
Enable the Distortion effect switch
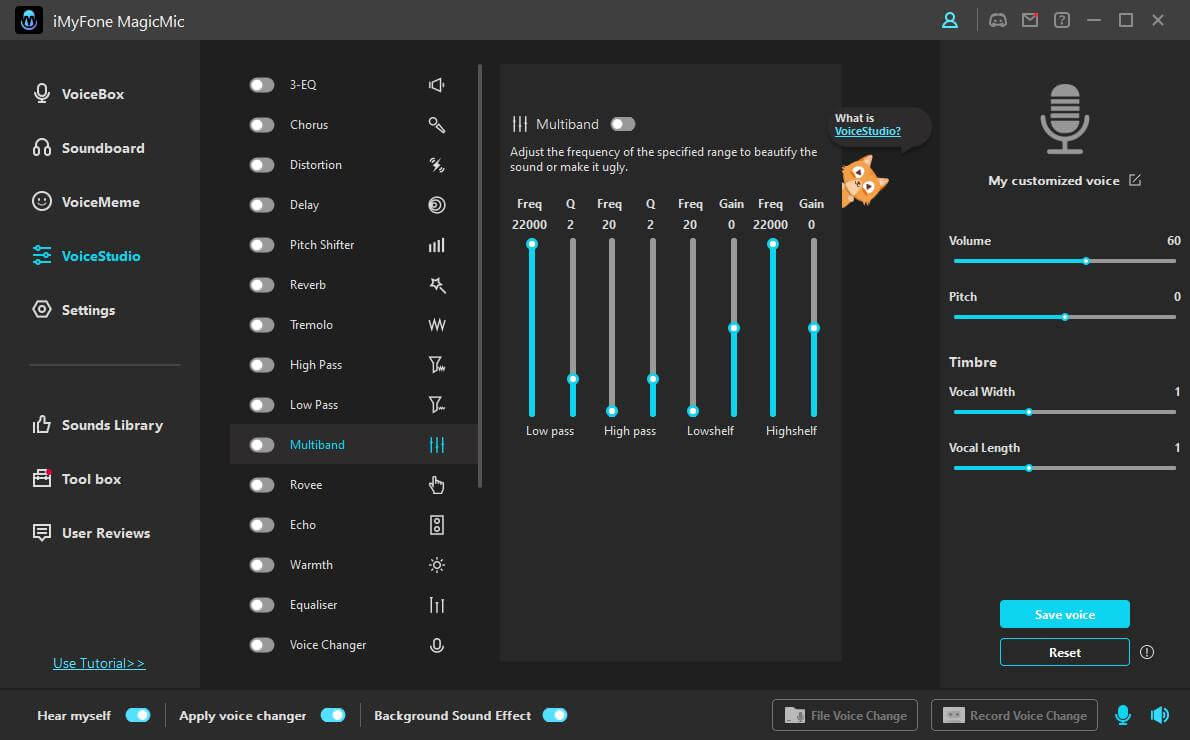(x=262, y=165)
